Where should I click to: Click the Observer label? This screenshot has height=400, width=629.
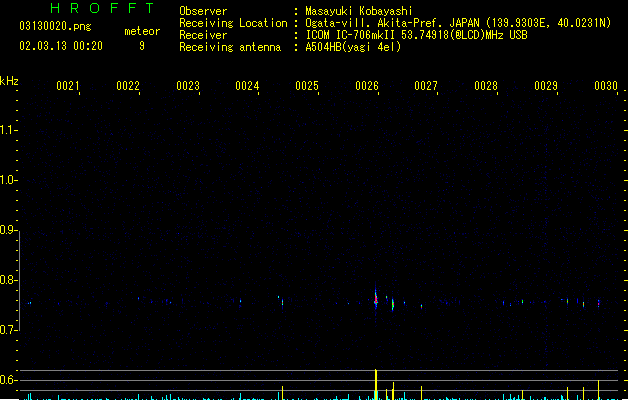tap(203, 11)
